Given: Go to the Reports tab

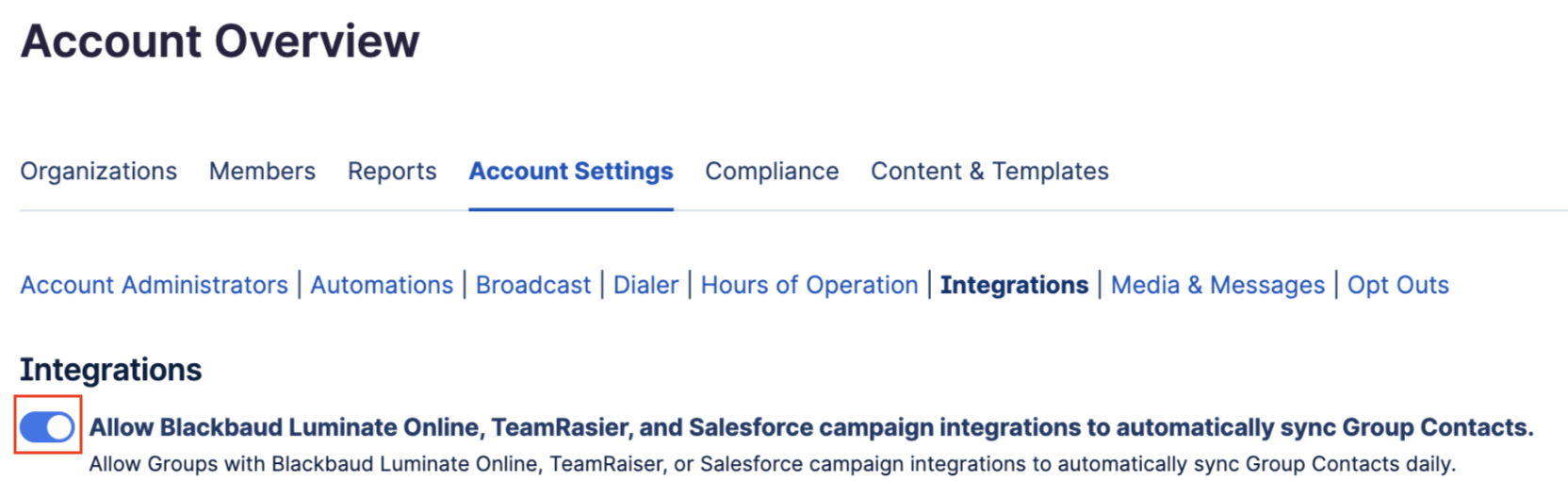Looking at the screenshot, I should (x=392, y=171).
